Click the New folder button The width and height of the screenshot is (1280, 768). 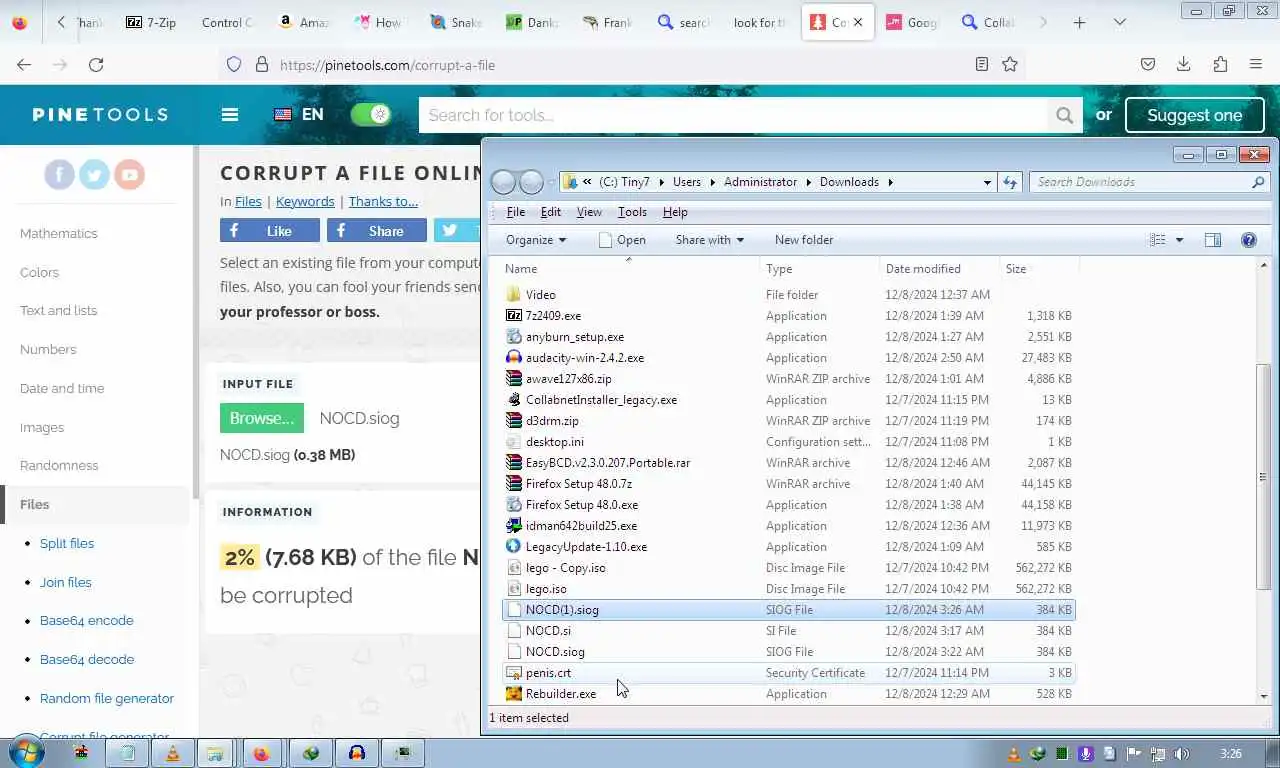coord(804,240)
